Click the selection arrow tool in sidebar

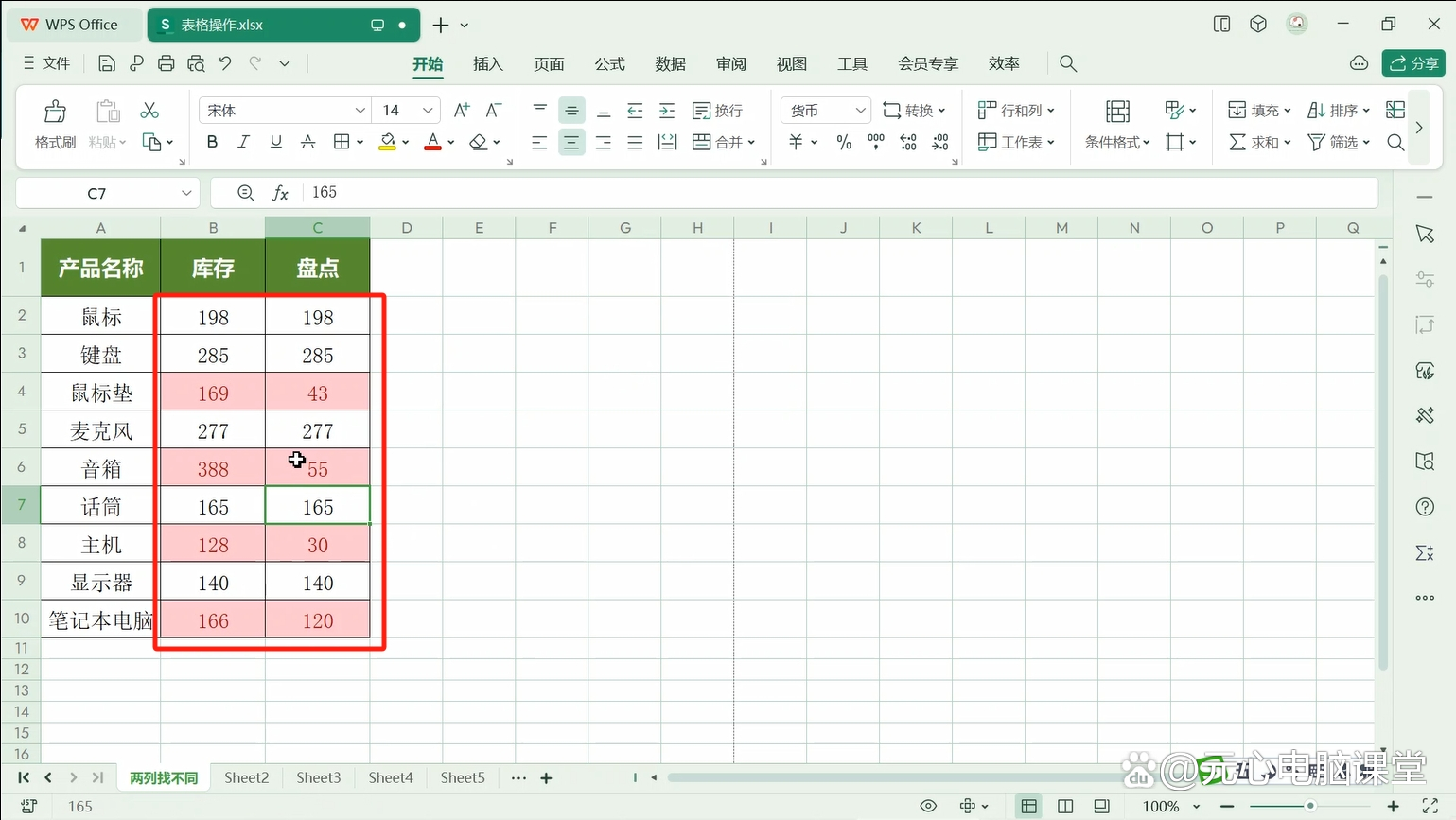coord(1425,234)
